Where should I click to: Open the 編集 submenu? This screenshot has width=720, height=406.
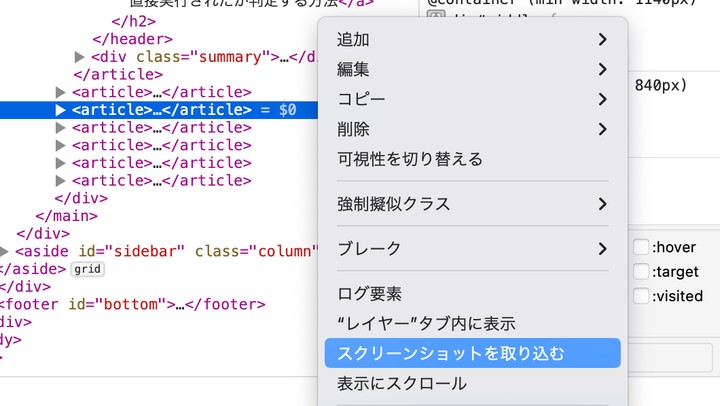point(472,69)
